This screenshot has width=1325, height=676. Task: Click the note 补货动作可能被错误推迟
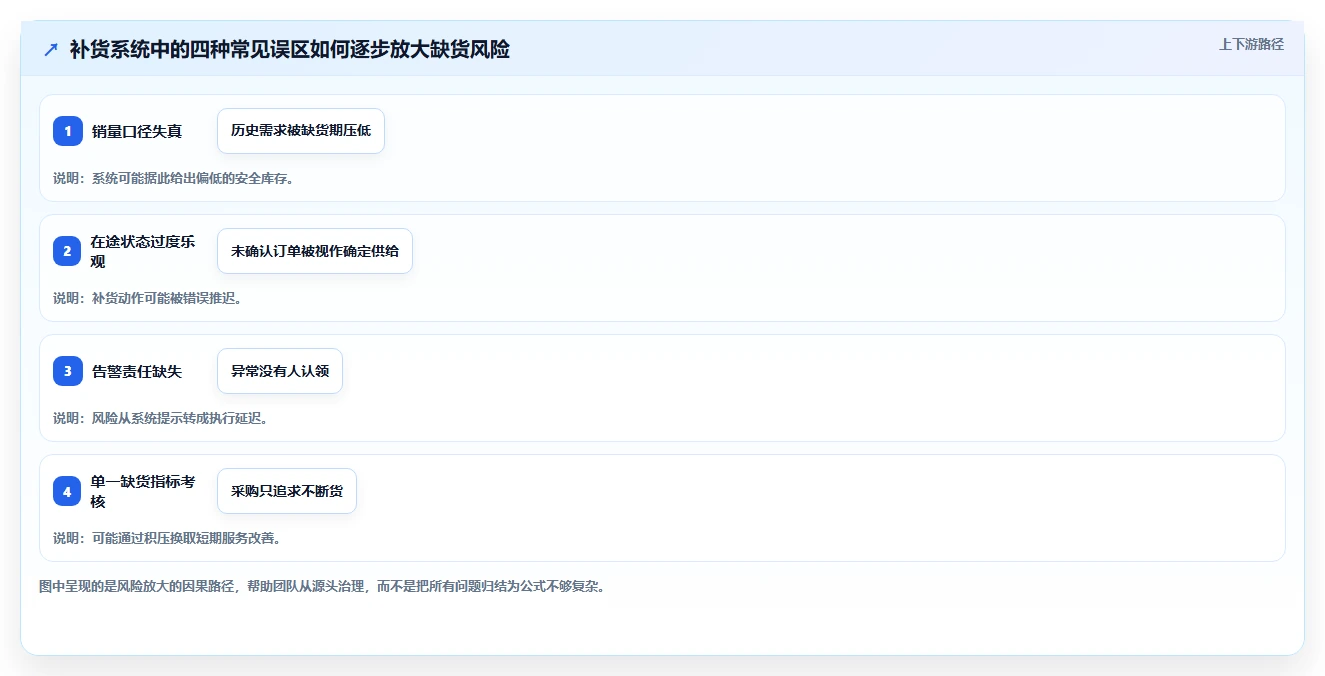coord(168,298)
